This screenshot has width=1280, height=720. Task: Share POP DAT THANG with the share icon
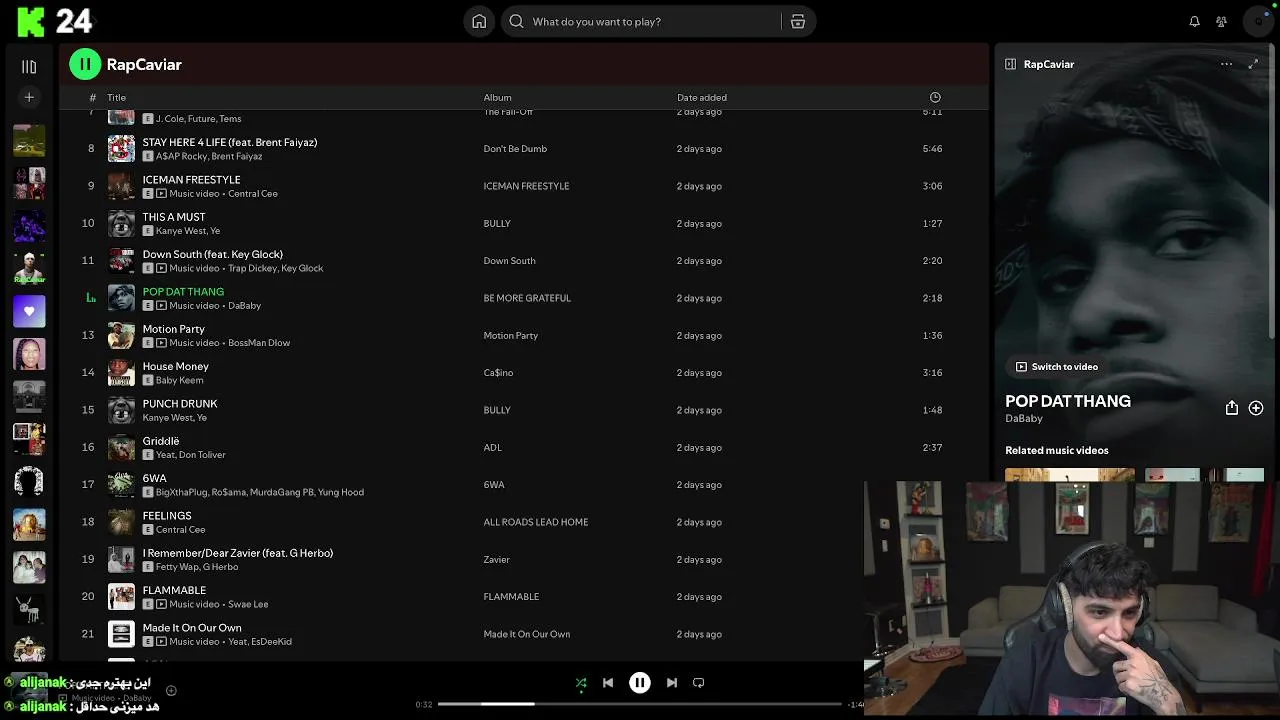coord(1232,408)
